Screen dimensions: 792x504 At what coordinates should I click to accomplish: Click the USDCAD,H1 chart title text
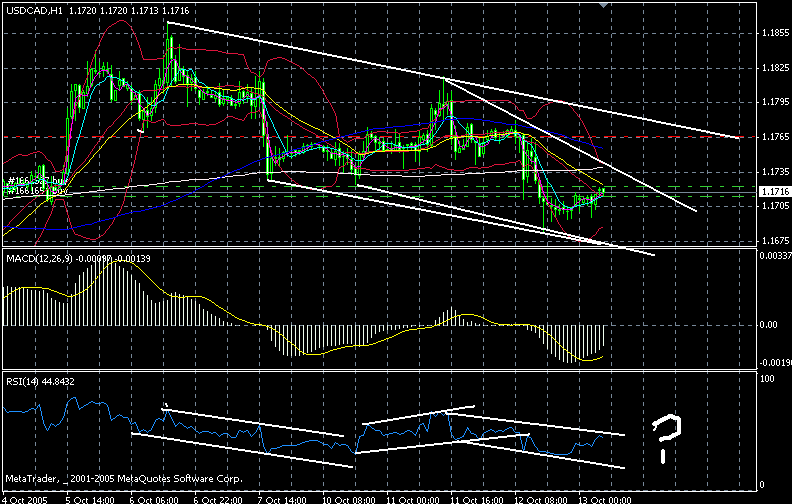tap(34, 11)
